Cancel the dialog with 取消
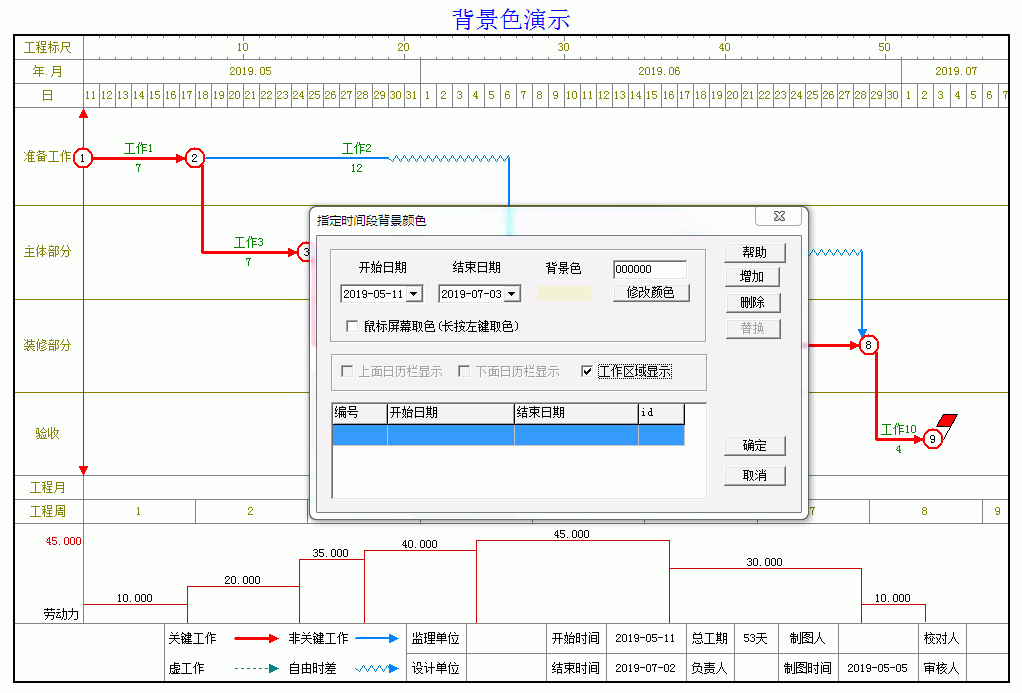The image size is (1022, 693). [x=755, y=475]
